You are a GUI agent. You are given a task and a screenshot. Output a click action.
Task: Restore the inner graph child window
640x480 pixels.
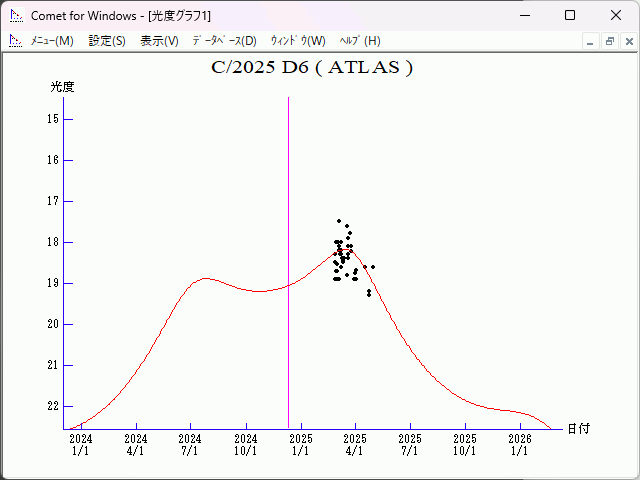[x=609, y=41]
